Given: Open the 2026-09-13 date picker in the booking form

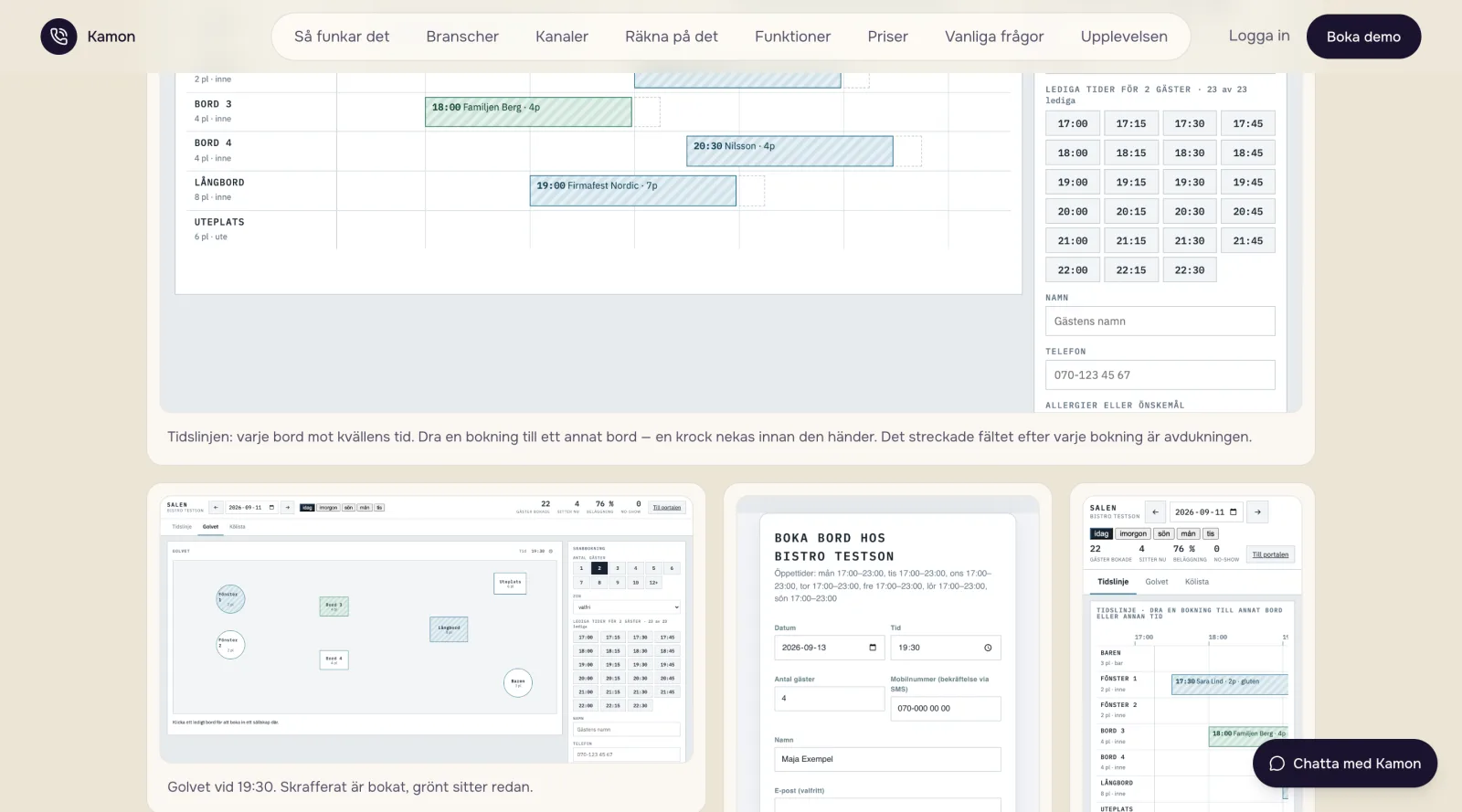Looking at the screenshot, I should point(830,648).
